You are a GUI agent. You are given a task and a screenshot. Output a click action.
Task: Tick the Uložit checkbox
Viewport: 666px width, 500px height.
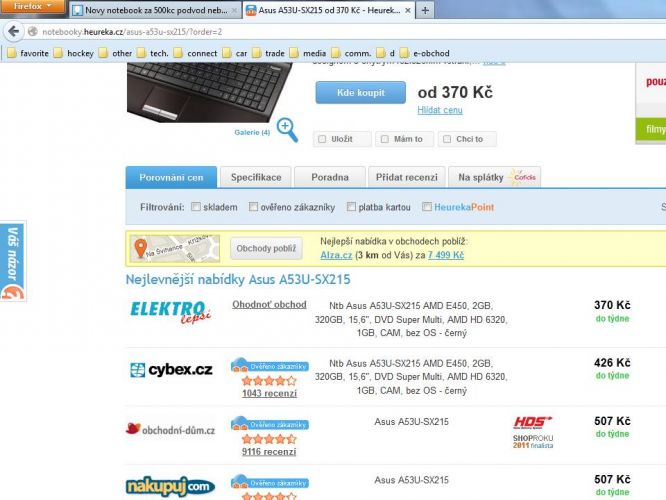coord(322,139)
